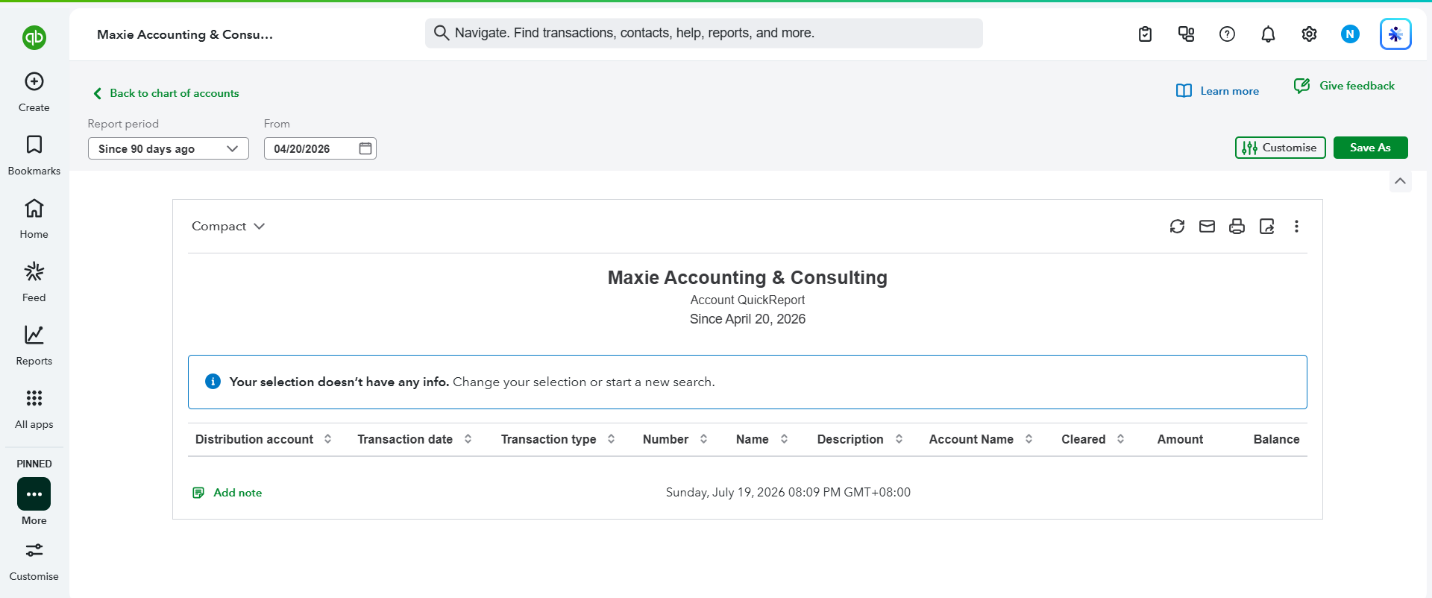Print the report
The height and width of the screenshot is (598, 1432).
click(1237, 226)
